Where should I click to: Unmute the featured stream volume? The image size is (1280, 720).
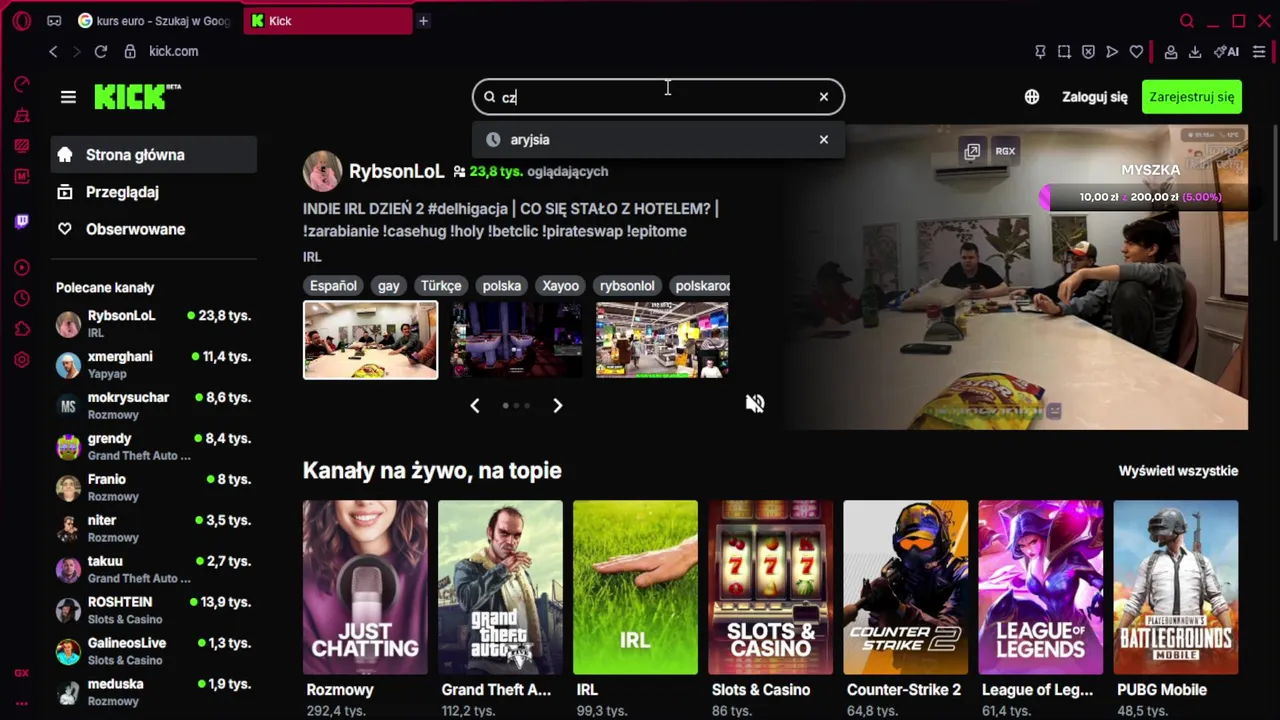coord(755,403)
